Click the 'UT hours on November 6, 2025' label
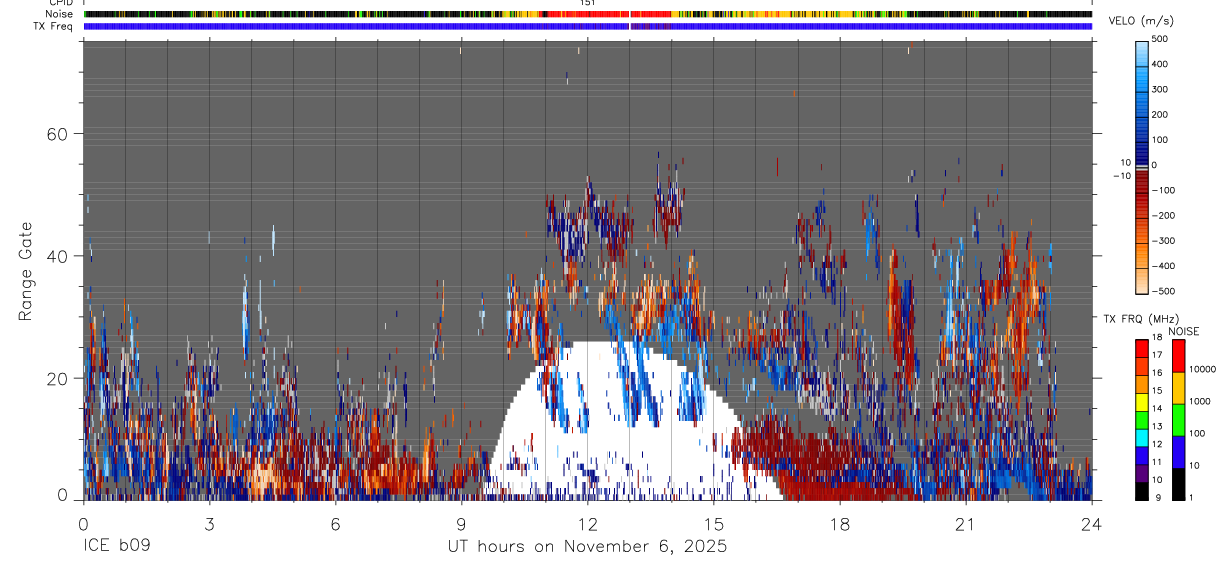1228x567 pixels. pyautogui.click(x=587, y=547)
